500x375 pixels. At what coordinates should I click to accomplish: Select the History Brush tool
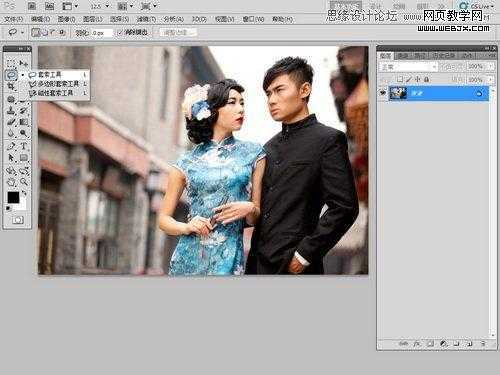pos(24,111)
